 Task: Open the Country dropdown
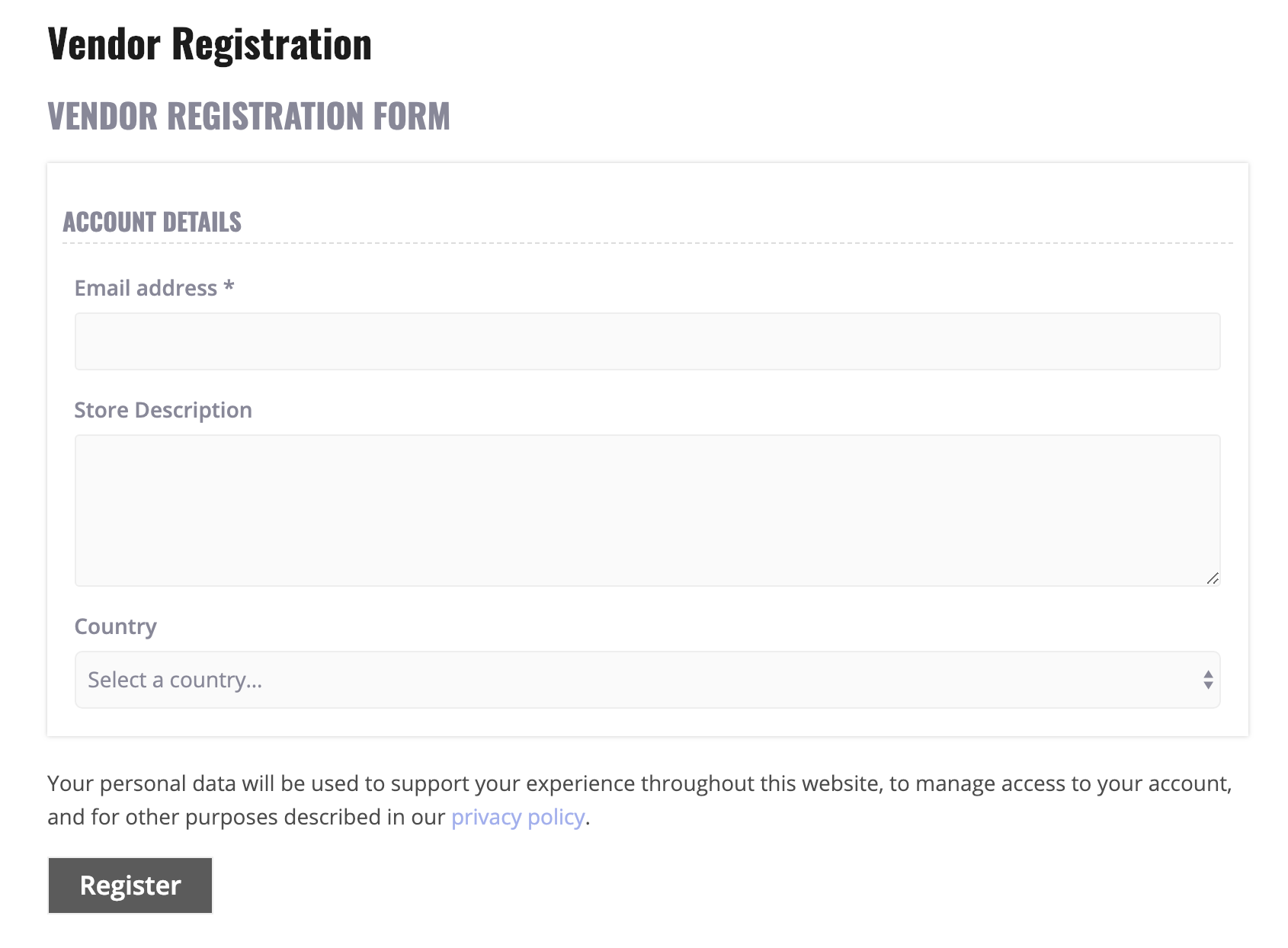[x=647, y=680]
